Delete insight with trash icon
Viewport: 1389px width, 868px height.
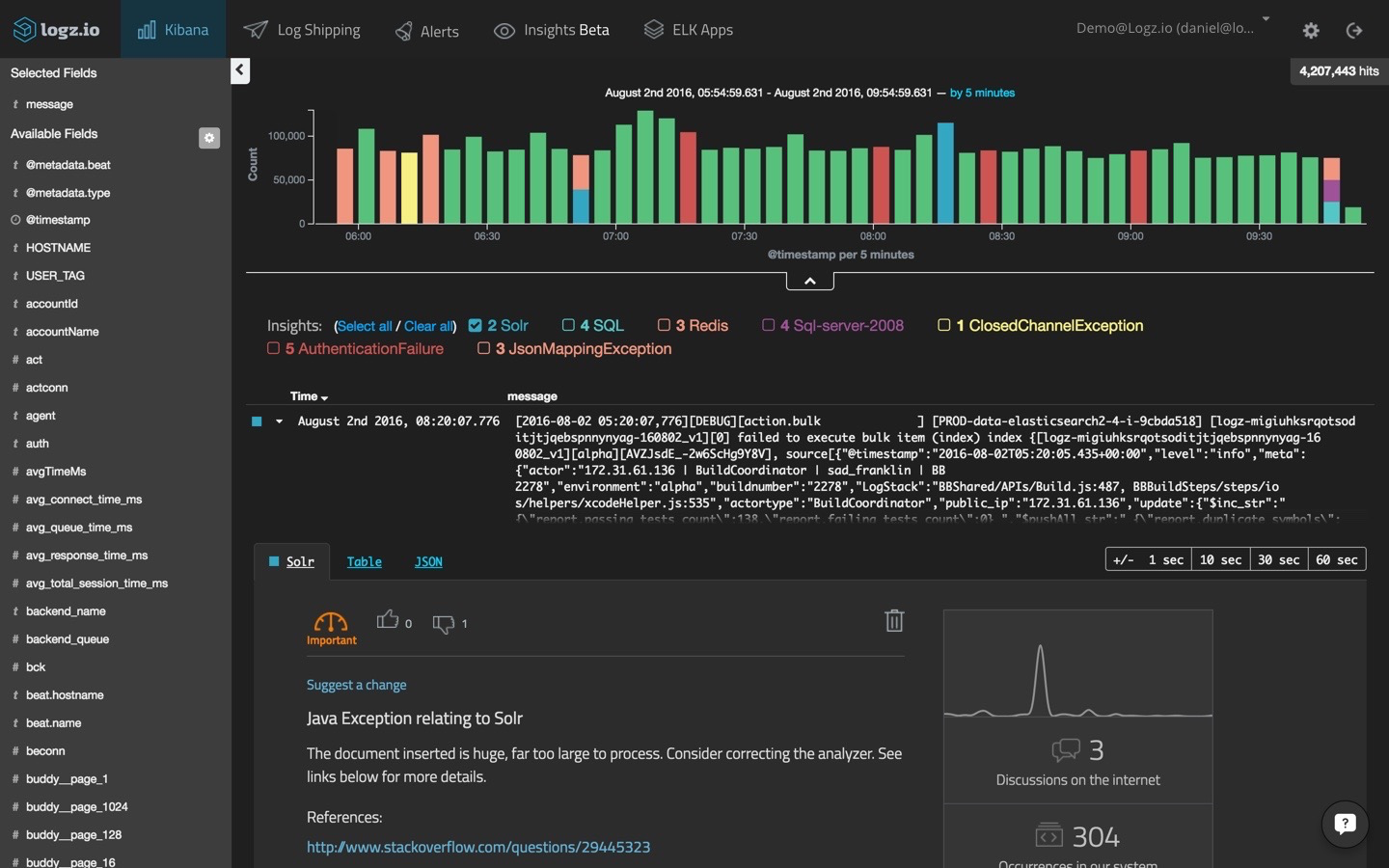[894, 620]
